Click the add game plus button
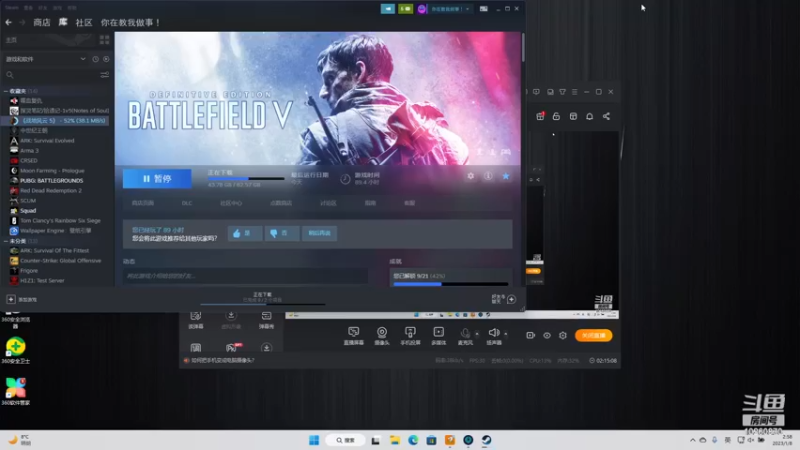The width and height of the screenshot is (800, 450). pyautogui.click(x=11, y=299)
